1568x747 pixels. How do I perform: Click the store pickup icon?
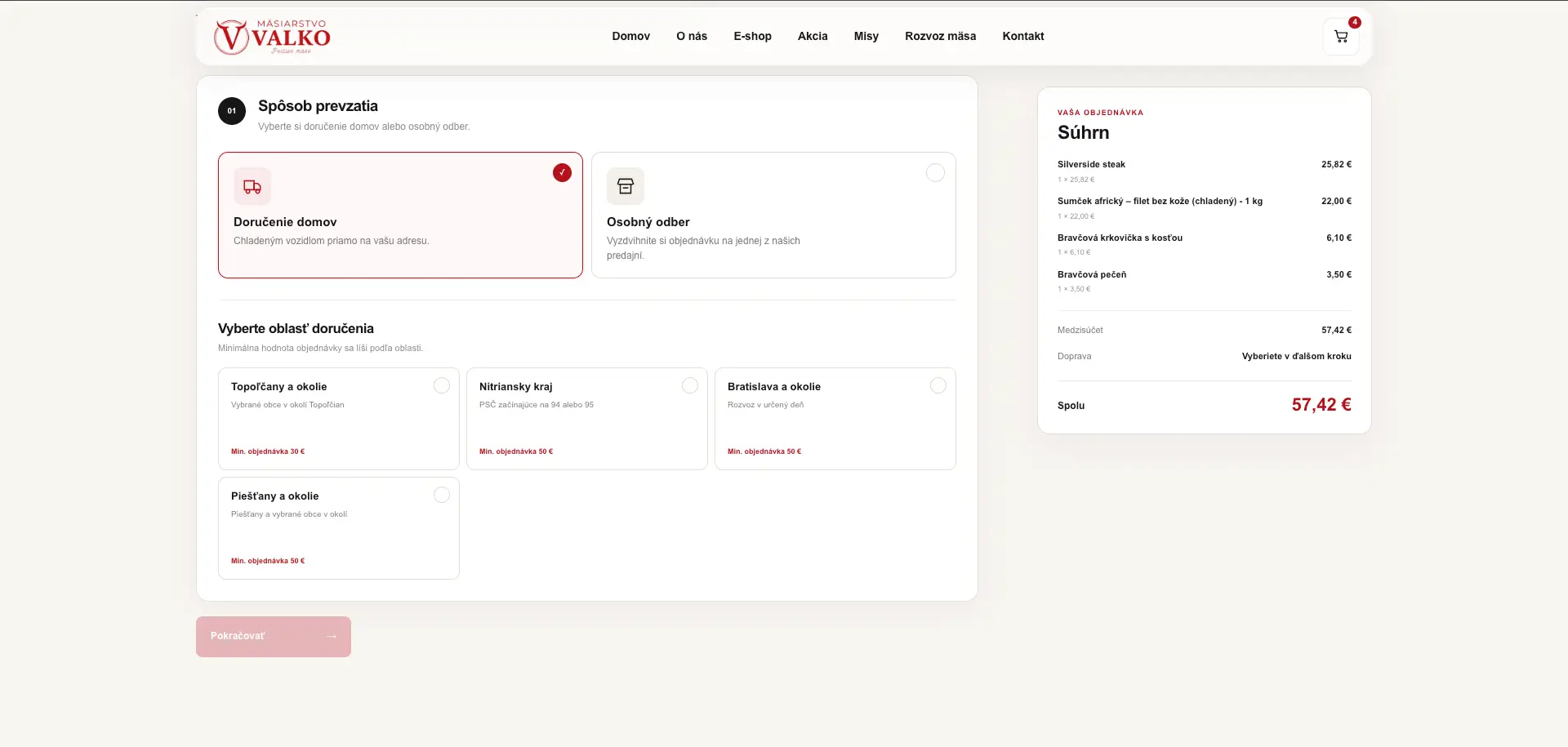(626, 186)
